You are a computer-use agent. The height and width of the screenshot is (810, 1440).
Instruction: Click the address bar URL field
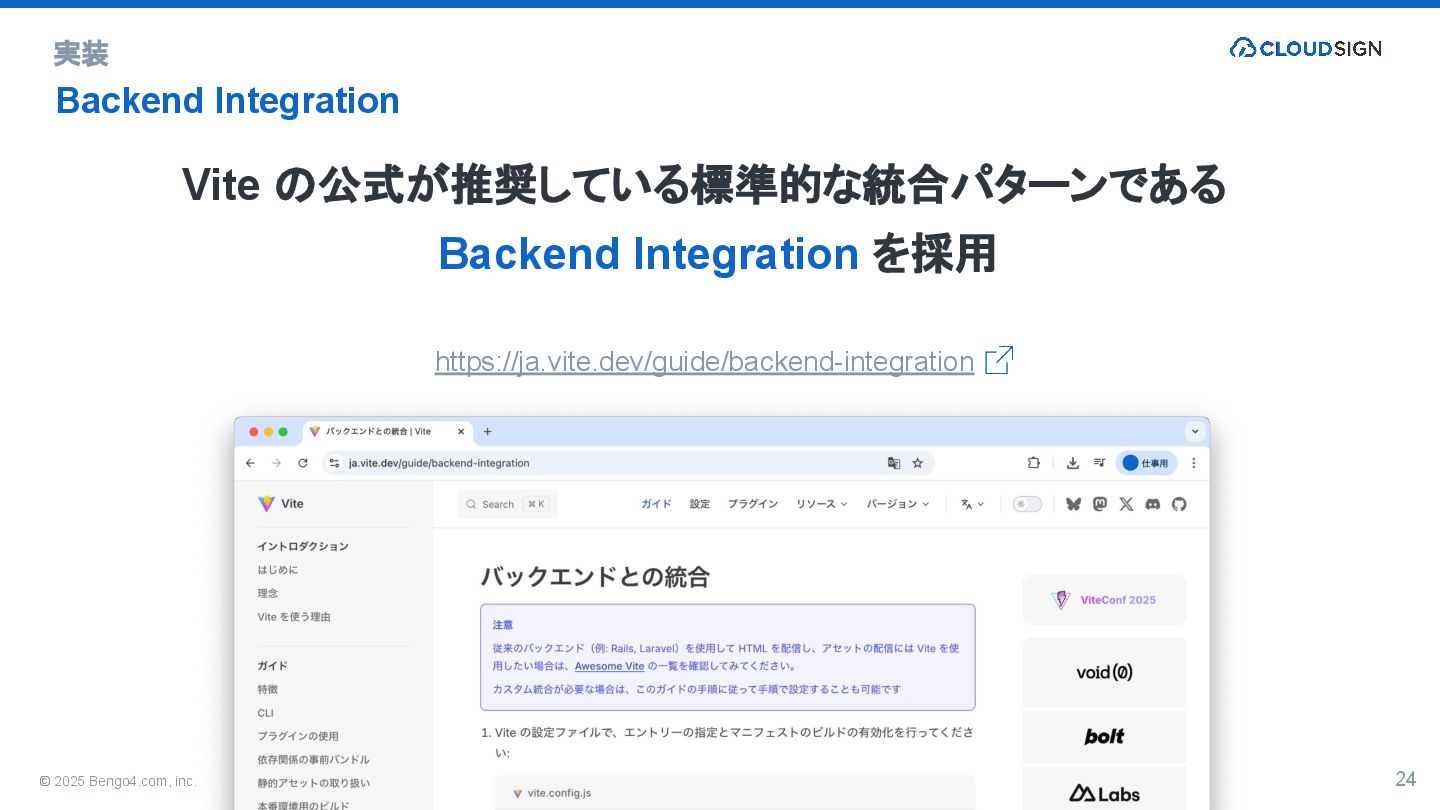(x=628, y=463)
